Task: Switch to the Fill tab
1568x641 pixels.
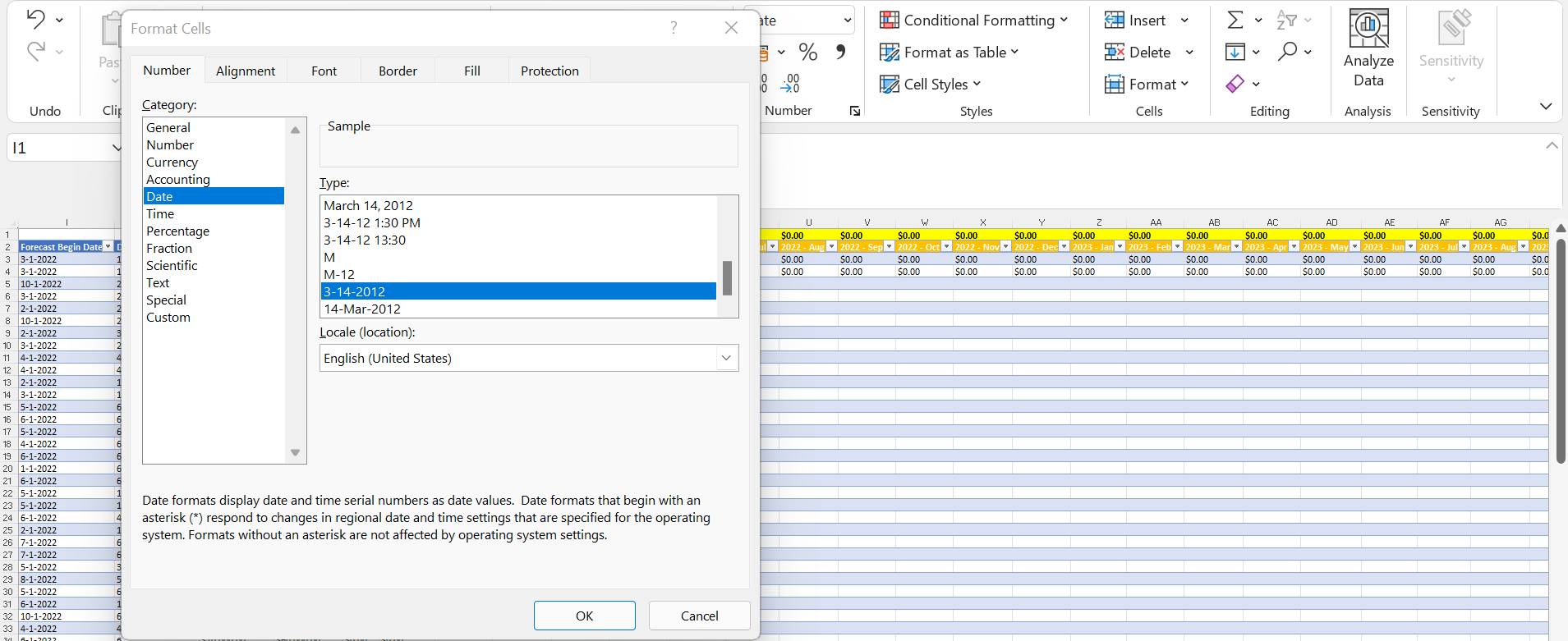Action: 472,71
